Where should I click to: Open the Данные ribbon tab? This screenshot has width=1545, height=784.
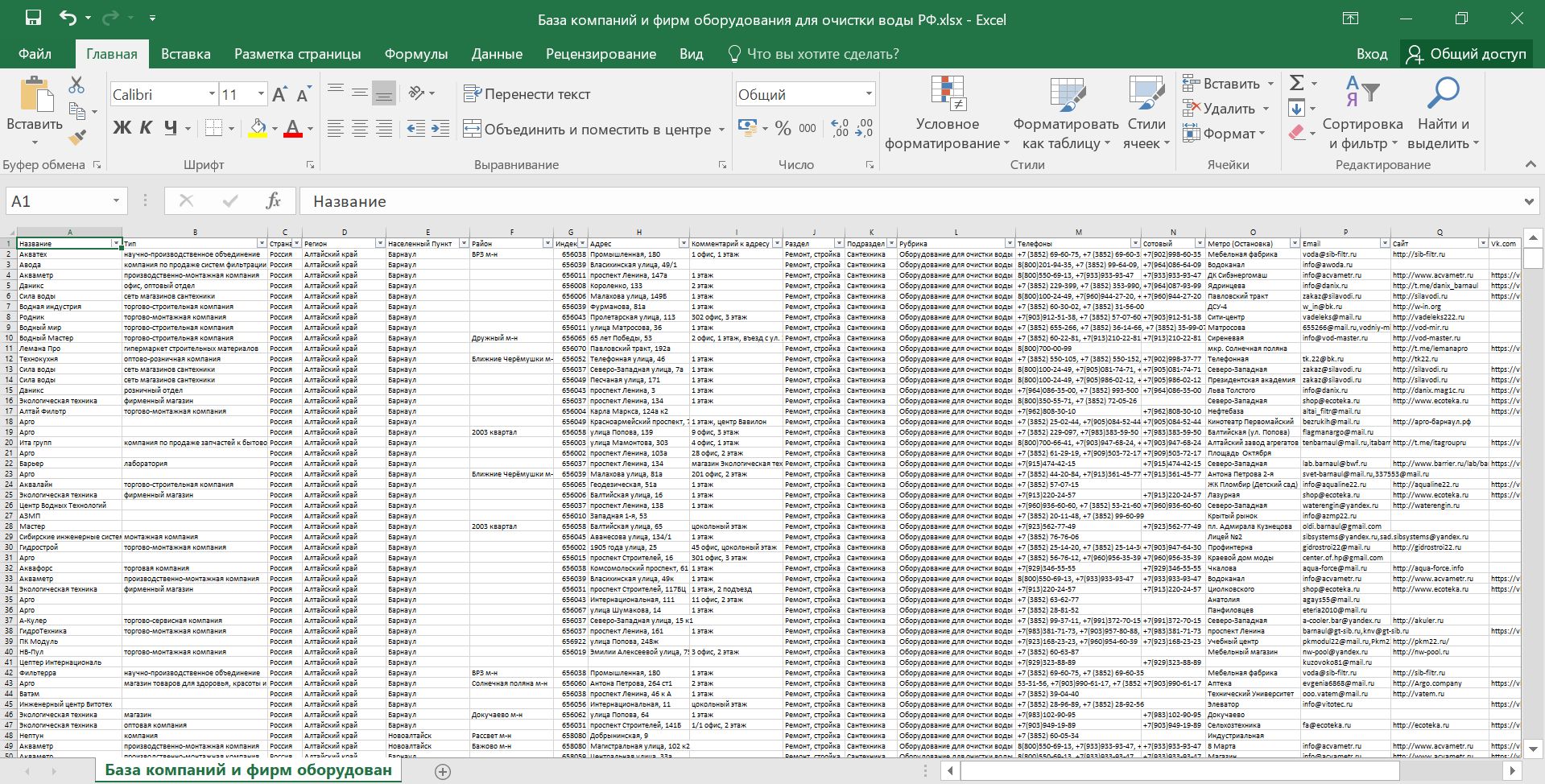pos(497,54)
